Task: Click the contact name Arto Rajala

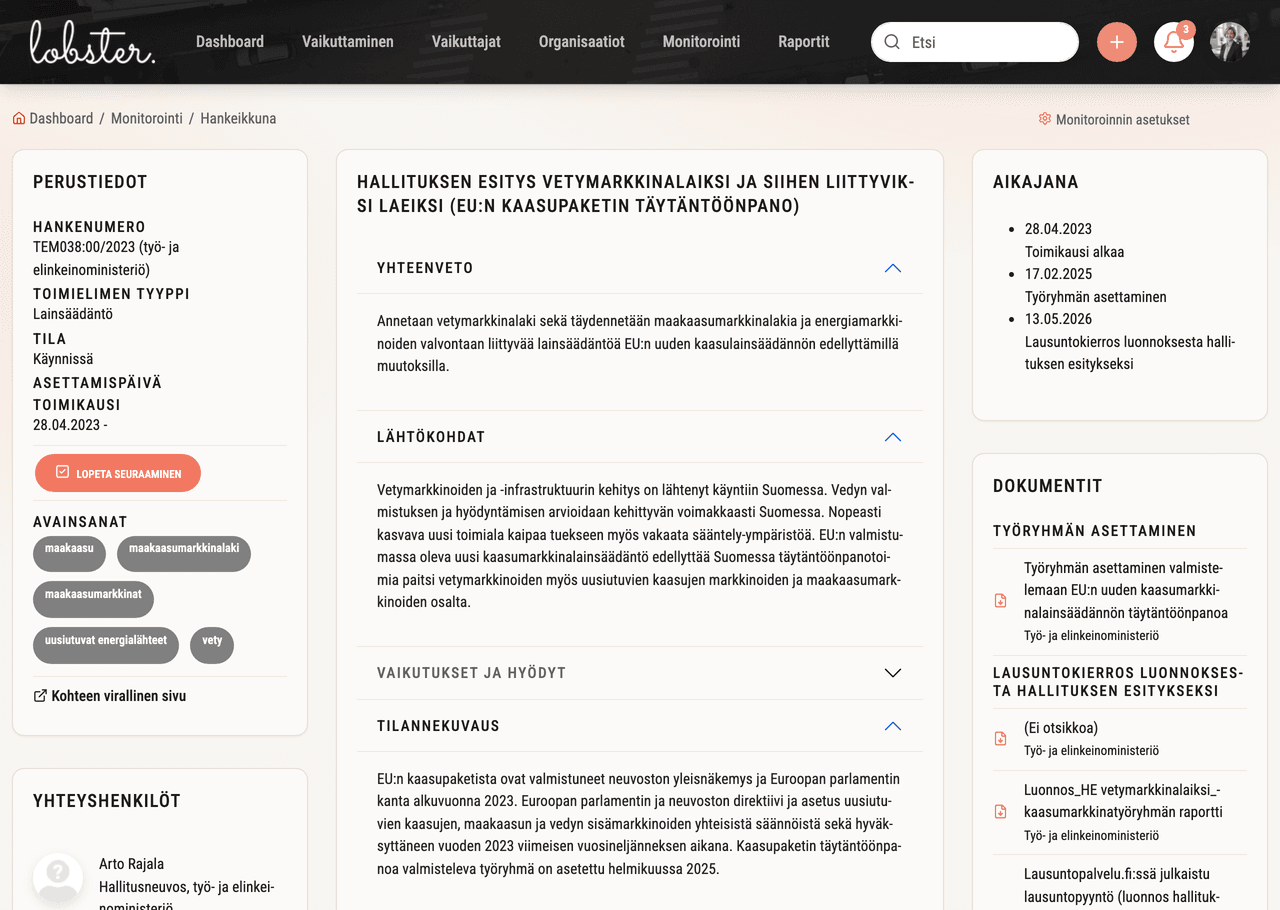Action: 131,864
